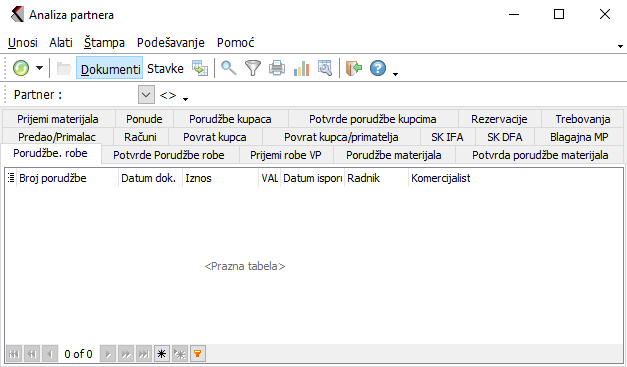This screenshot has width=627, height=367.
Task: Open the Partner combo box dropdown
Action: click(x=146, y=95)
